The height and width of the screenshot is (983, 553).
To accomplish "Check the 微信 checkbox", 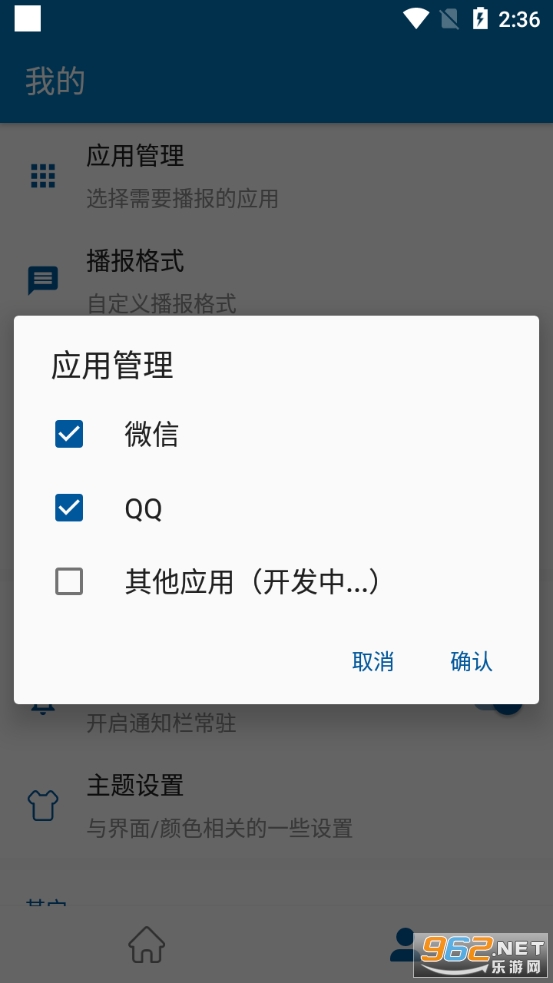I will pyautogui.click(x=69, y=434).
